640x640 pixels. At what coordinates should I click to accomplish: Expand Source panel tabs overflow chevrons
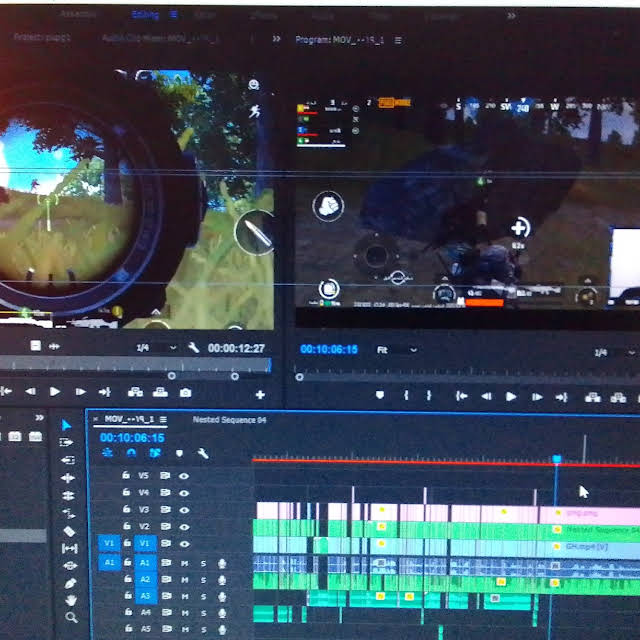[x=276, y=39]
